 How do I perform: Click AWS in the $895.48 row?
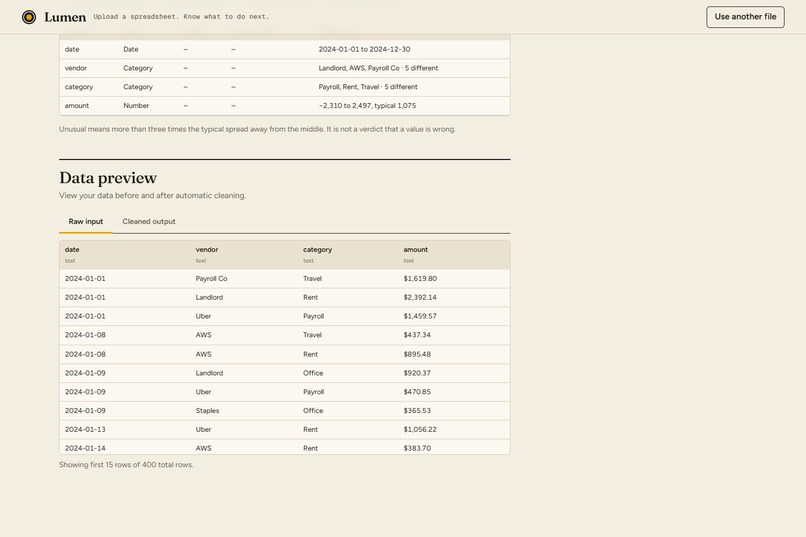(x=204, y=354)
